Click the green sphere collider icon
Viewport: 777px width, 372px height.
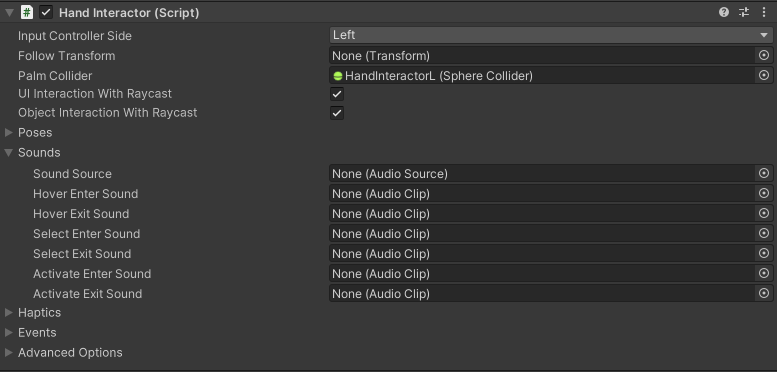click(x=338, y=76)
